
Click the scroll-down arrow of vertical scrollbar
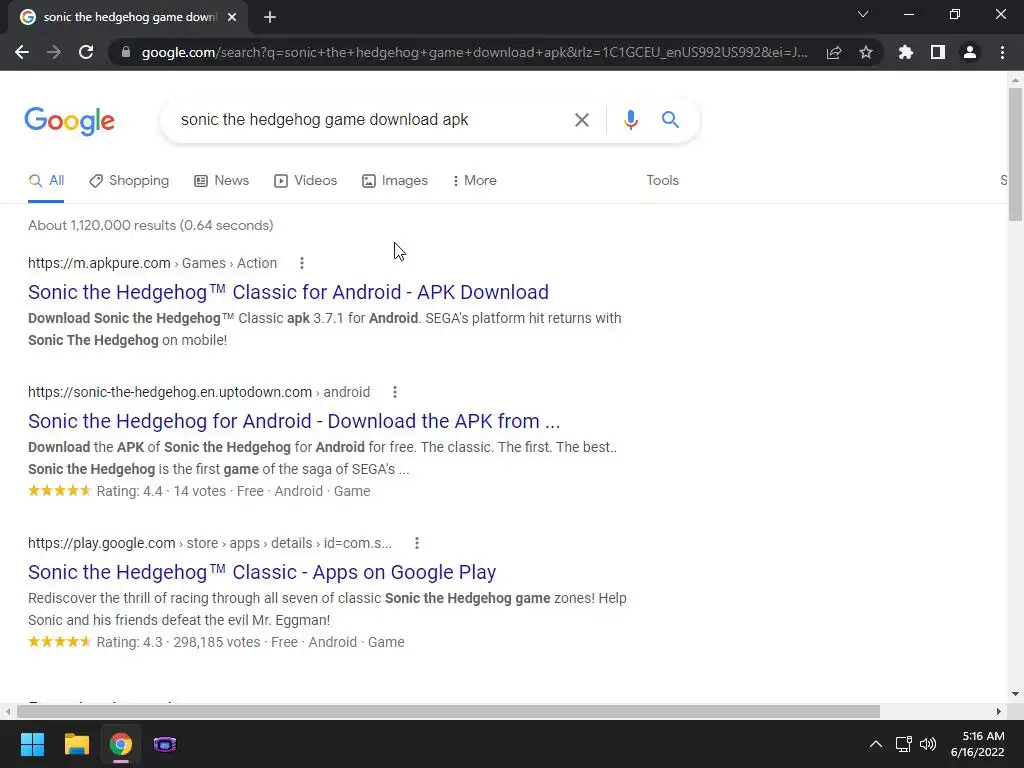1015,694
